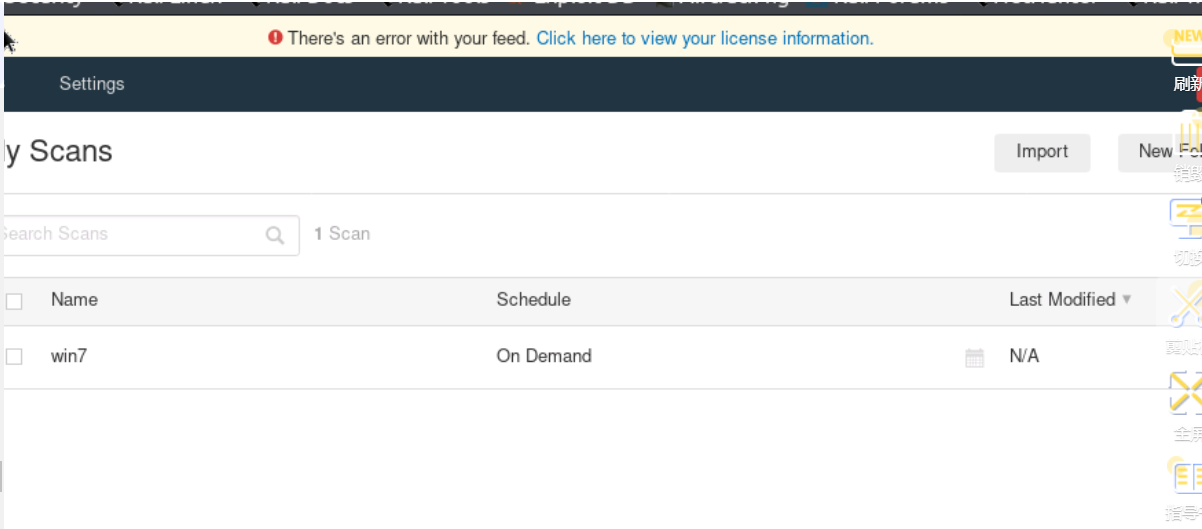Click the Import button

coord(1042,152)
